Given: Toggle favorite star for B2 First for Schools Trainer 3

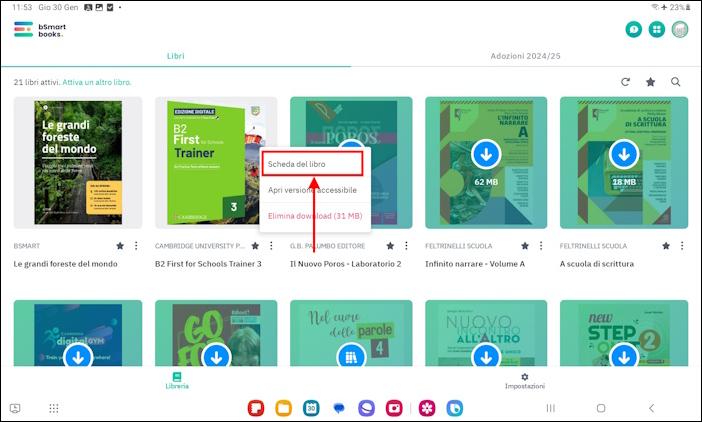Looking at the screenshot, I should [255, 246].
